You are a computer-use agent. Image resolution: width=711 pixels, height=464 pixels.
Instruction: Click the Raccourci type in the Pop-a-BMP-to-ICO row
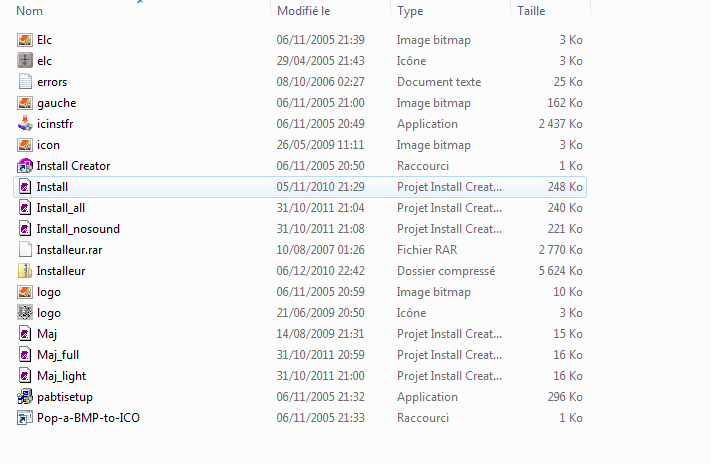click(x=423, y=418)
